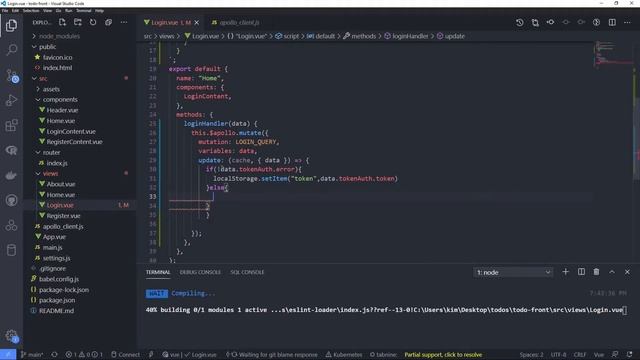Open main.js file
The height and width of the screenshot is (360, 640).
pos(52,247)
